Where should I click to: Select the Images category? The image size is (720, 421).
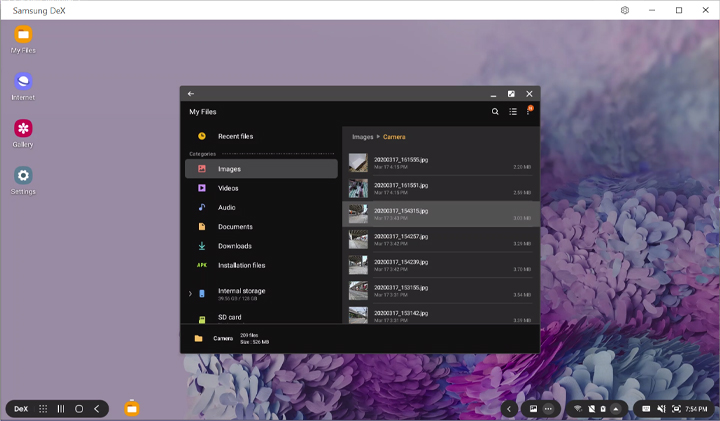coord(261,169)
